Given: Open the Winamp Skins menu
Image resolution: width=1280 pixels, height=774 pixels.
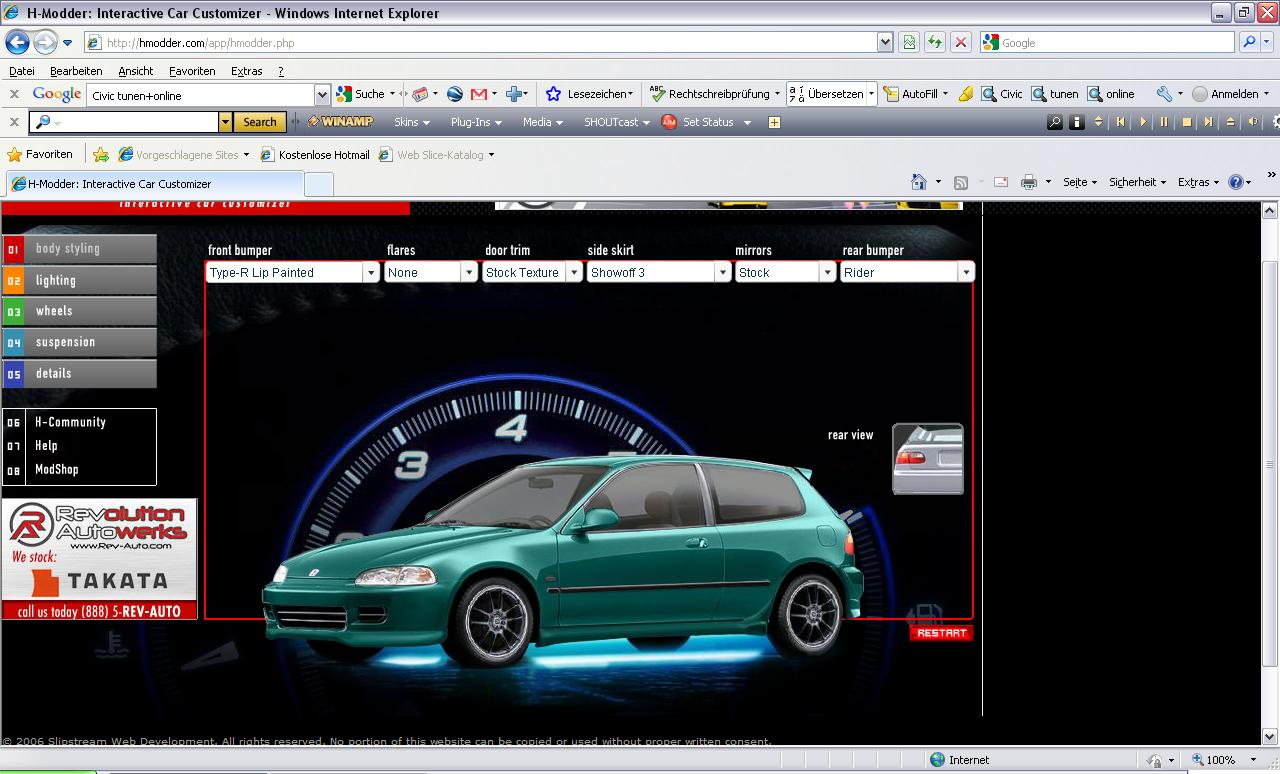Looking at the screenshot, I should [x=411, y=122].
